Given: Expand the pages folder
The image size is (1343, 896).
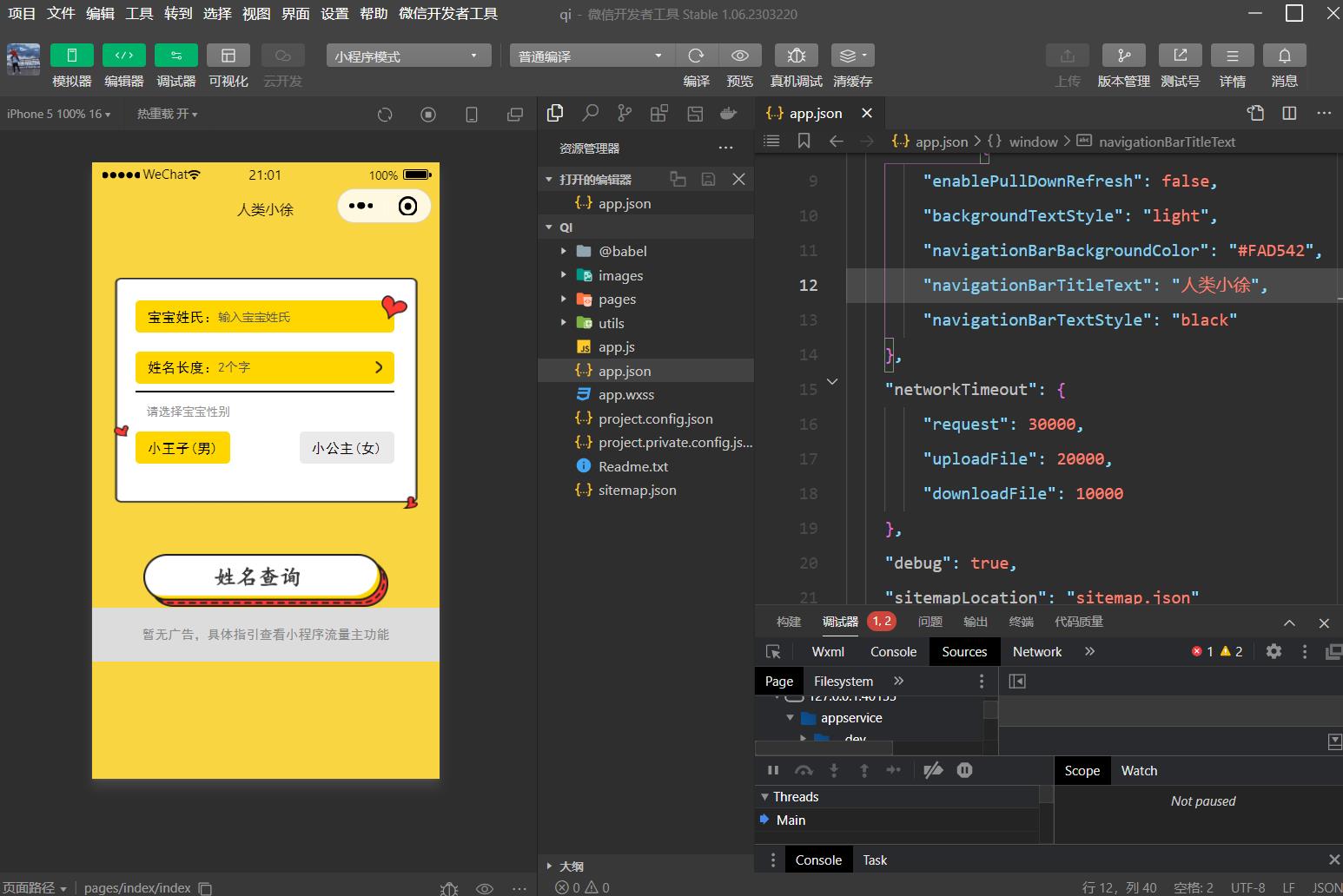Looking at the screenshot, I should click(x=564, y=300).
